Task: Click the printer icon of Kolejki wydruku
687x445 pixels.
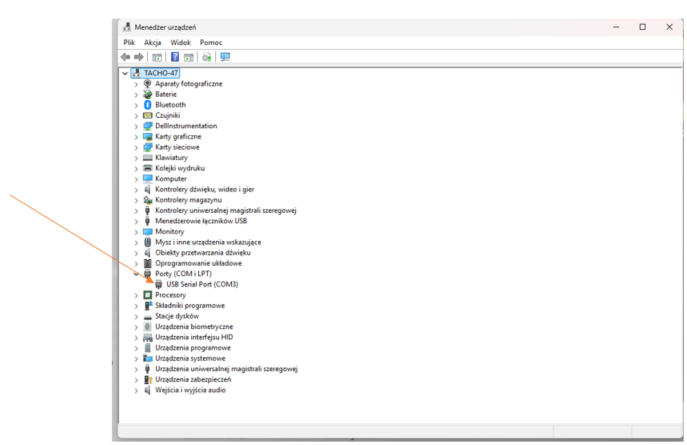Action: [148, 168]
